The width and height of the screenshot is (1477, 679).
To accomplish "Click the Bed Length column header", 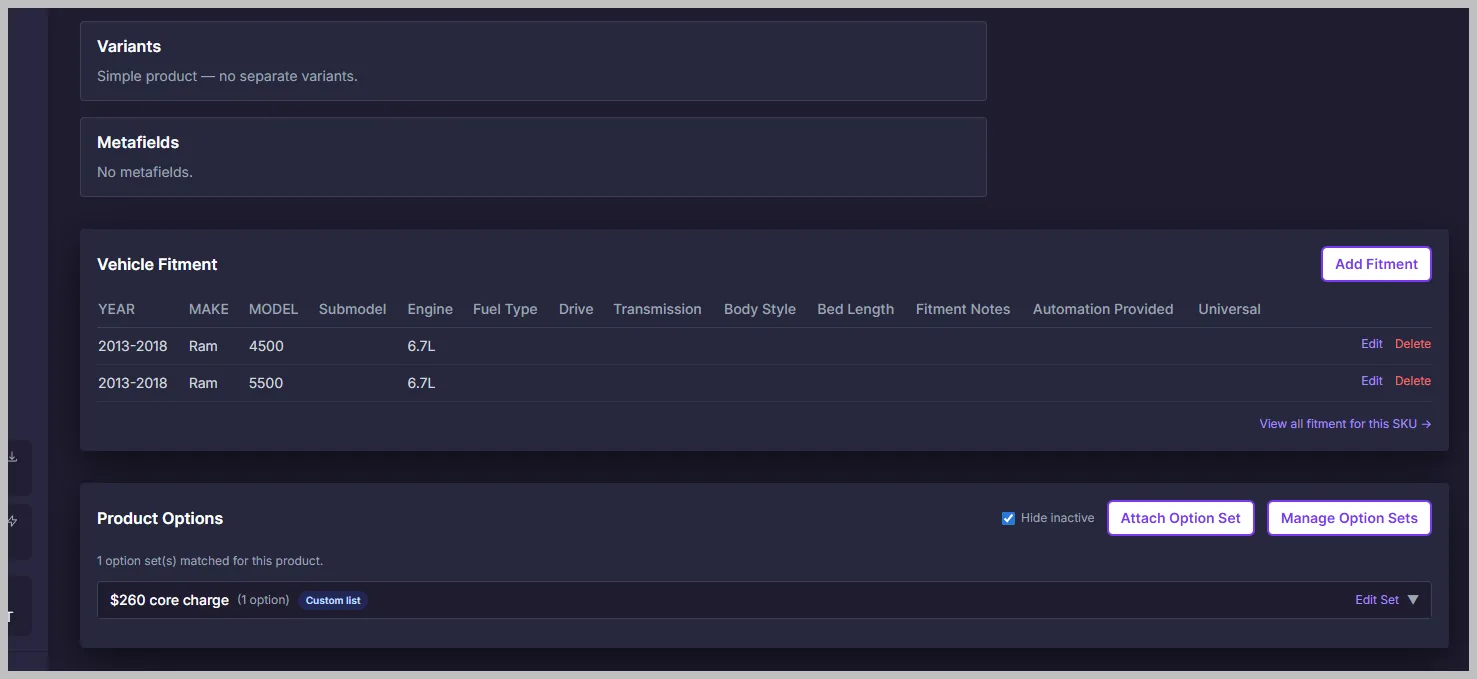I will (x=855, y=309).
